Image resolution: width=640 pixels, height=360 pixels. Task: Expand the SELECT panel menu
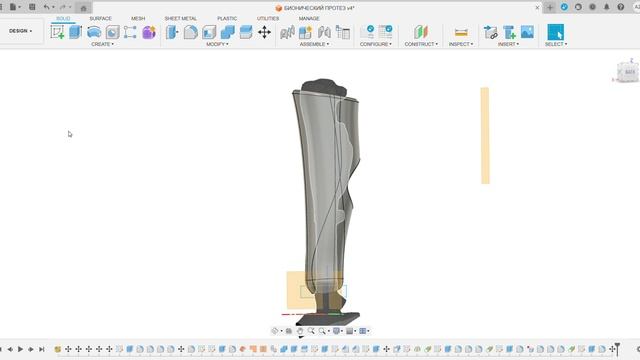tap(556, 44)
